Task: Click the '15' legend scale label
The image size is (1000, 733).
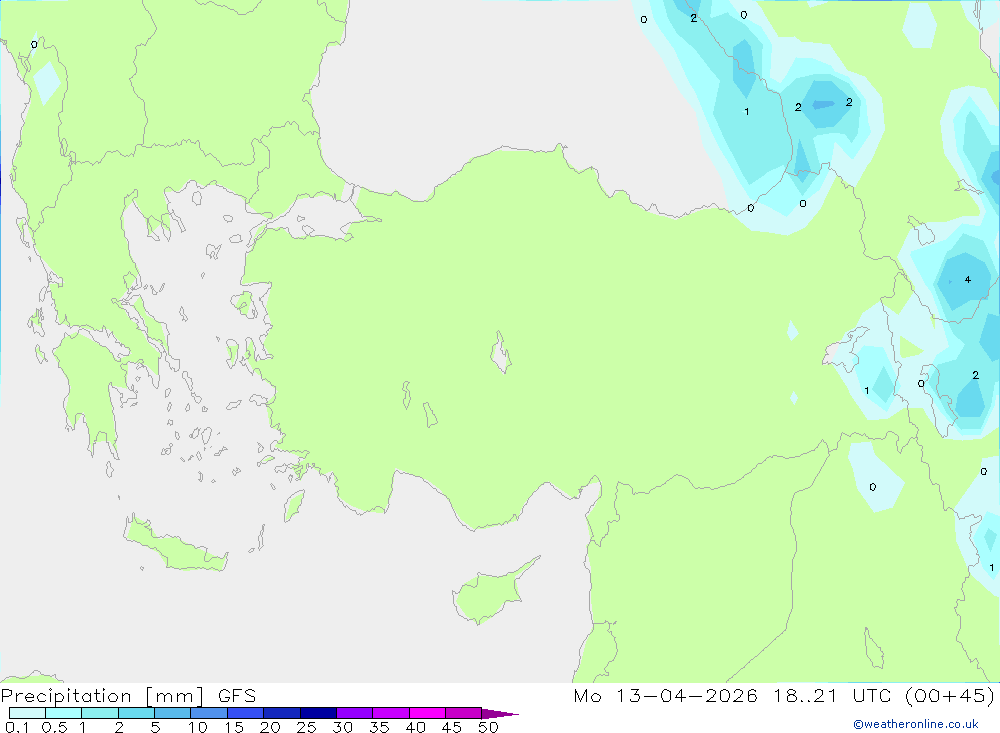Action: [x=234, y=727]
